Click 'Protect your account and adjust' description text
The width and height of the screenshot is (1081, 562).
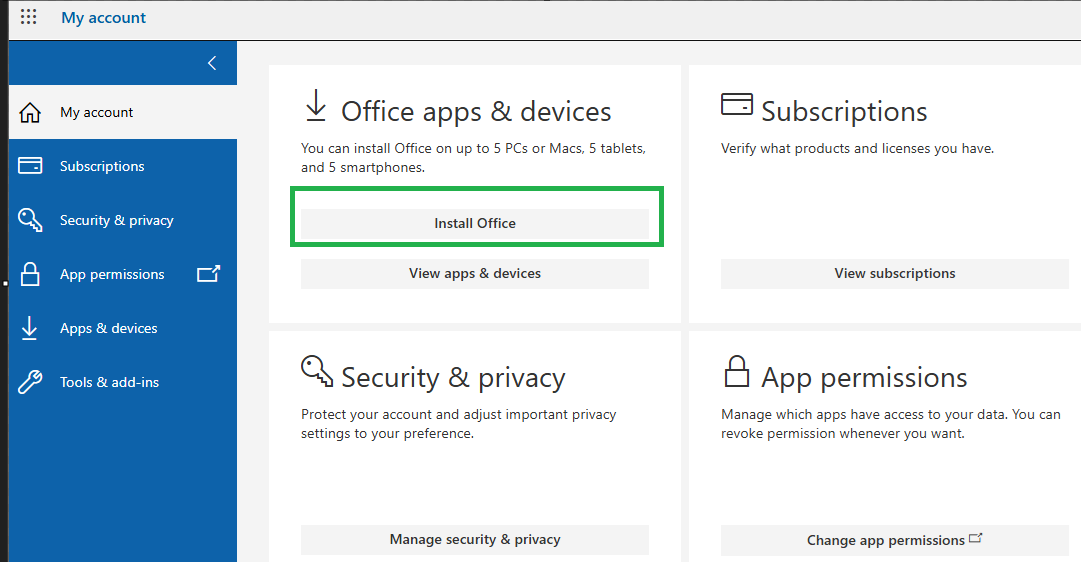pyautogui.click(x=458, y=424)
